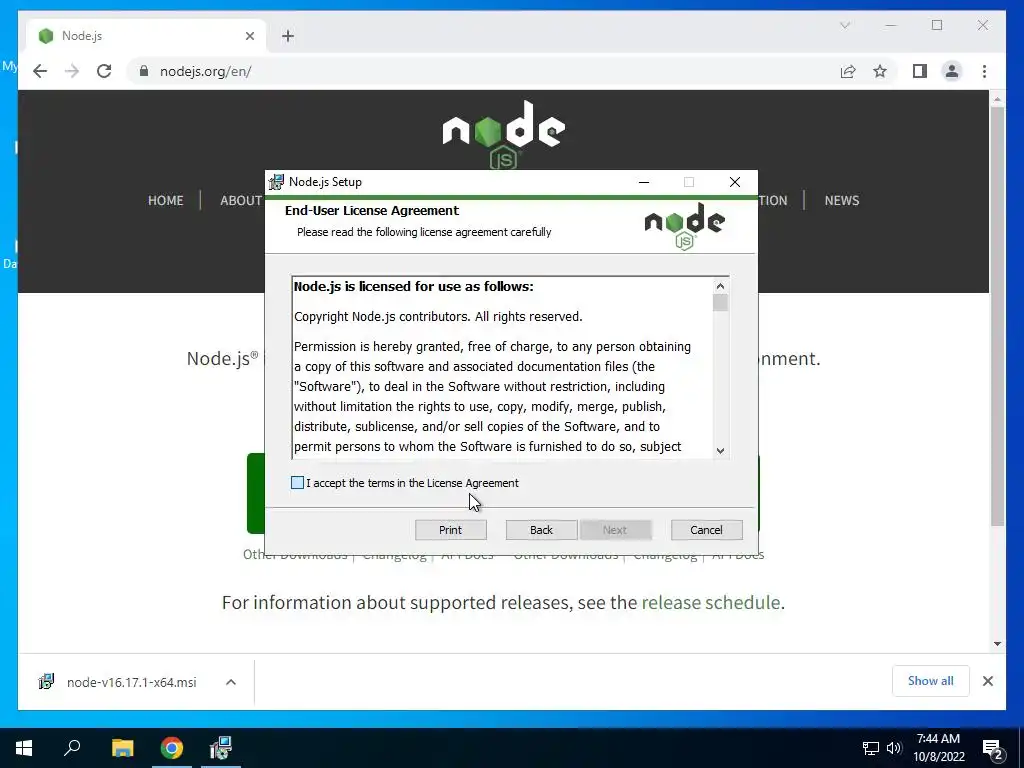Click web page scrollbar up arrow
This screenshot has width=1024, height=768.
pyautogui.click(x=997, y=99)
